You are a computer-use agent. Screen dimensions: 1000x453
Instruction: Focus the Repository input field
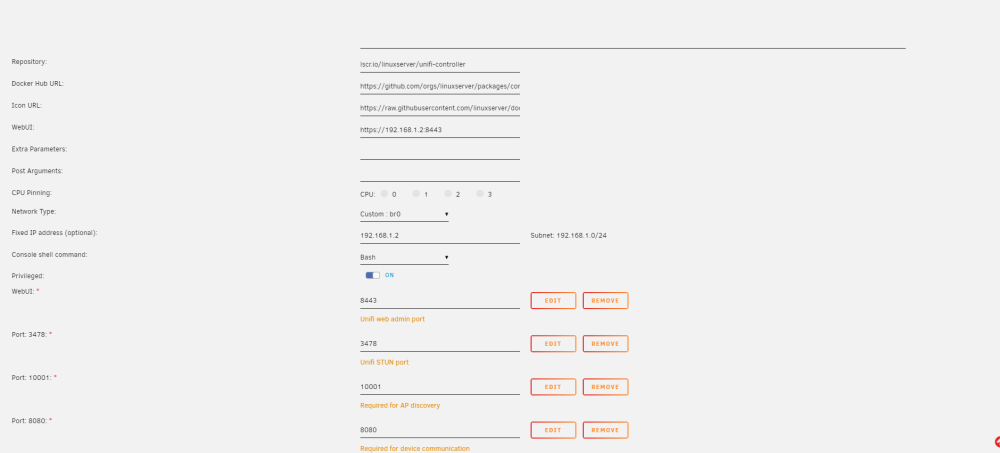(x=440, y=64)
